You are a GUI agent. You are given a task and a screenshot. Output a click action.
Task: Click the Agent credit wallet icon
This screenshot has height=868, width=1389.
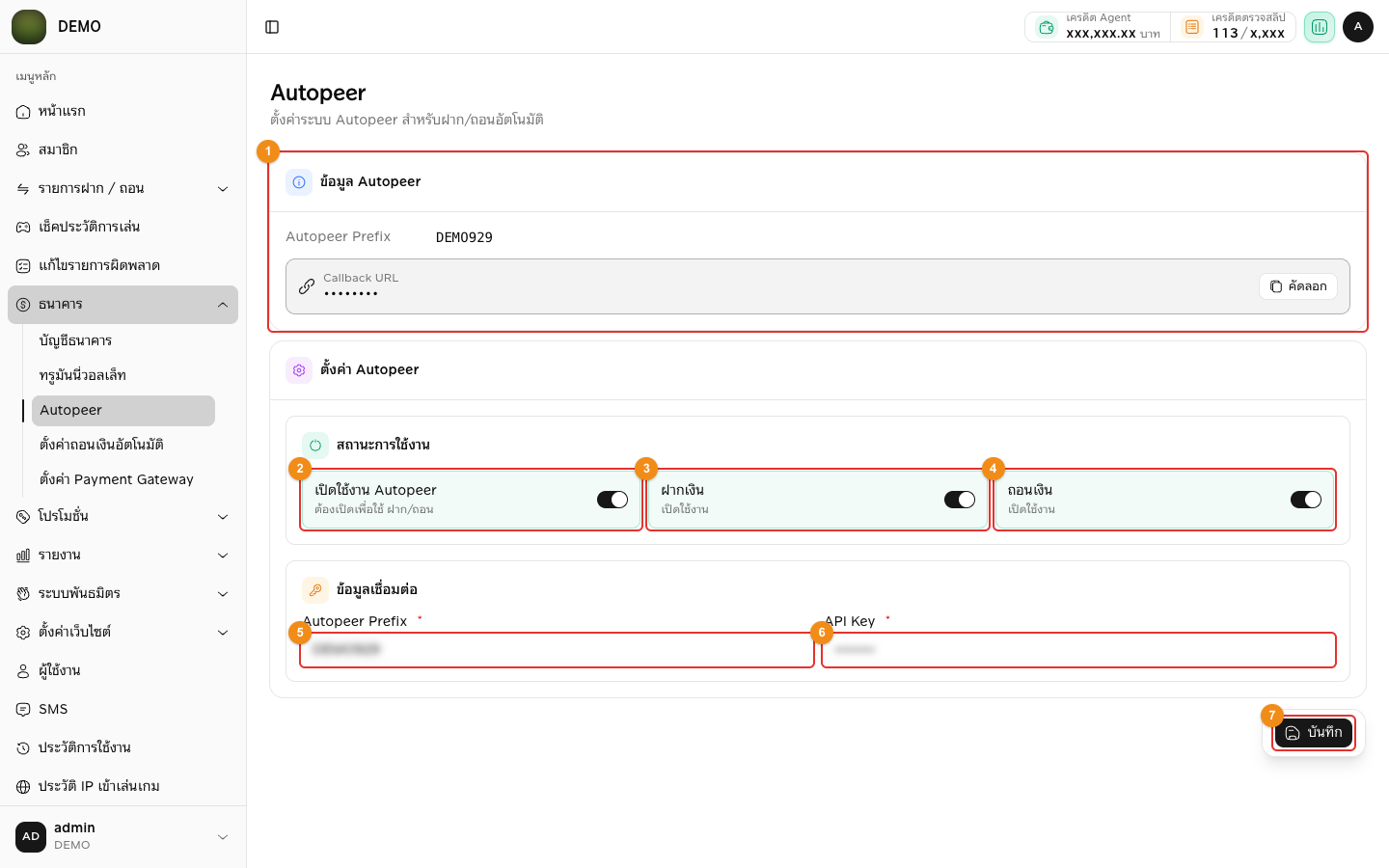[x=1047, y=27]
